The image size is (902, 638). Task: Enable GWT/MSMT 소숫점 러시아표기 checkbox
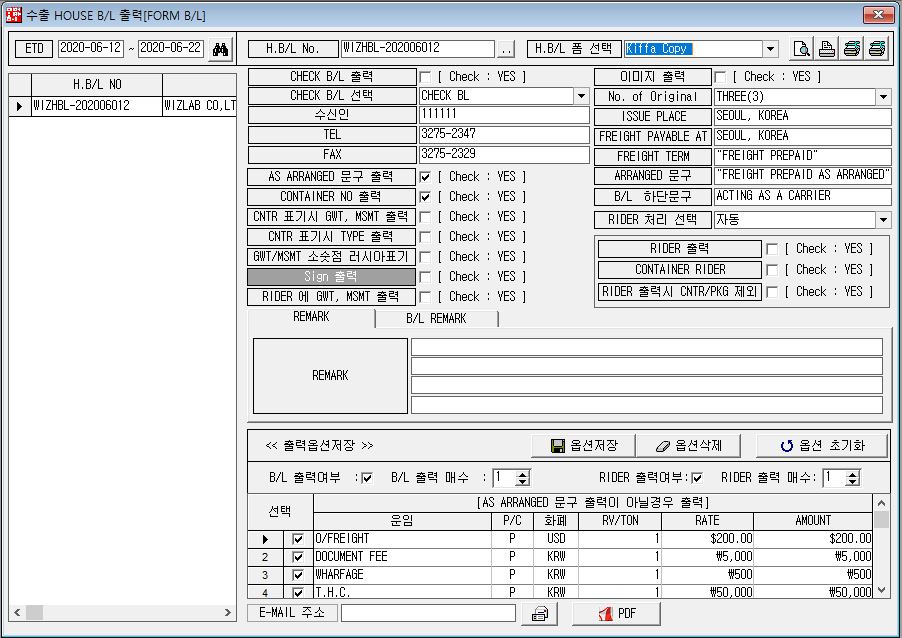click(x=425, y=257)
